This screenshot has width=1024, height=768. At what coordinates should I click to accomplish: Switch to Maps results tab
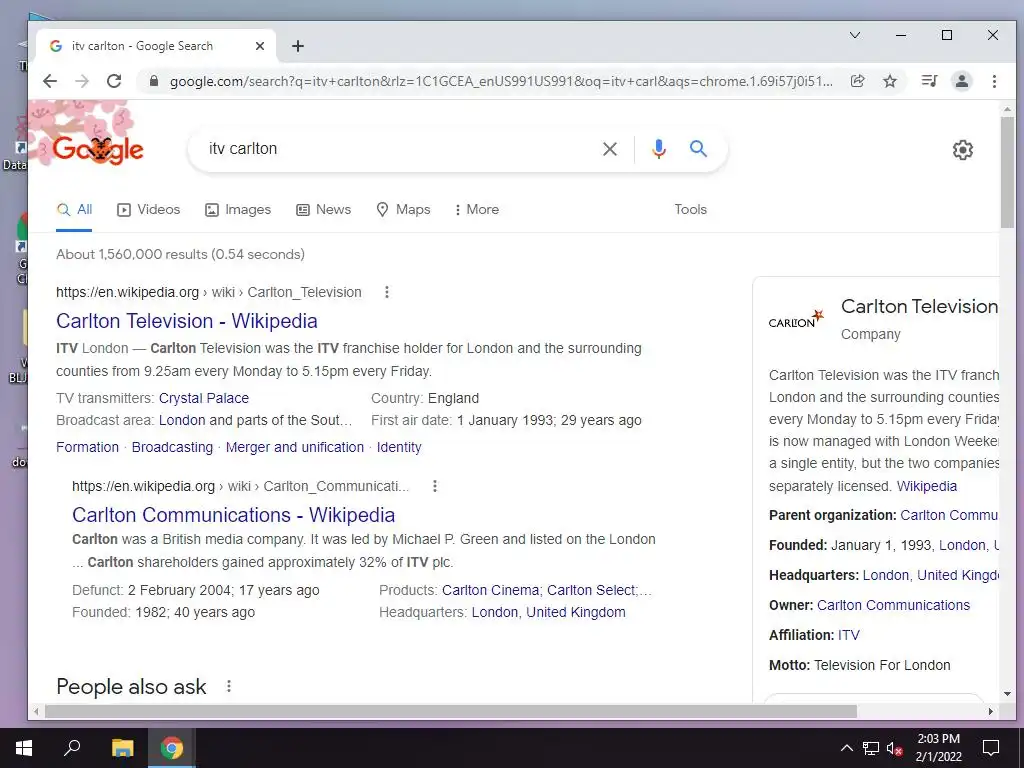404,210
